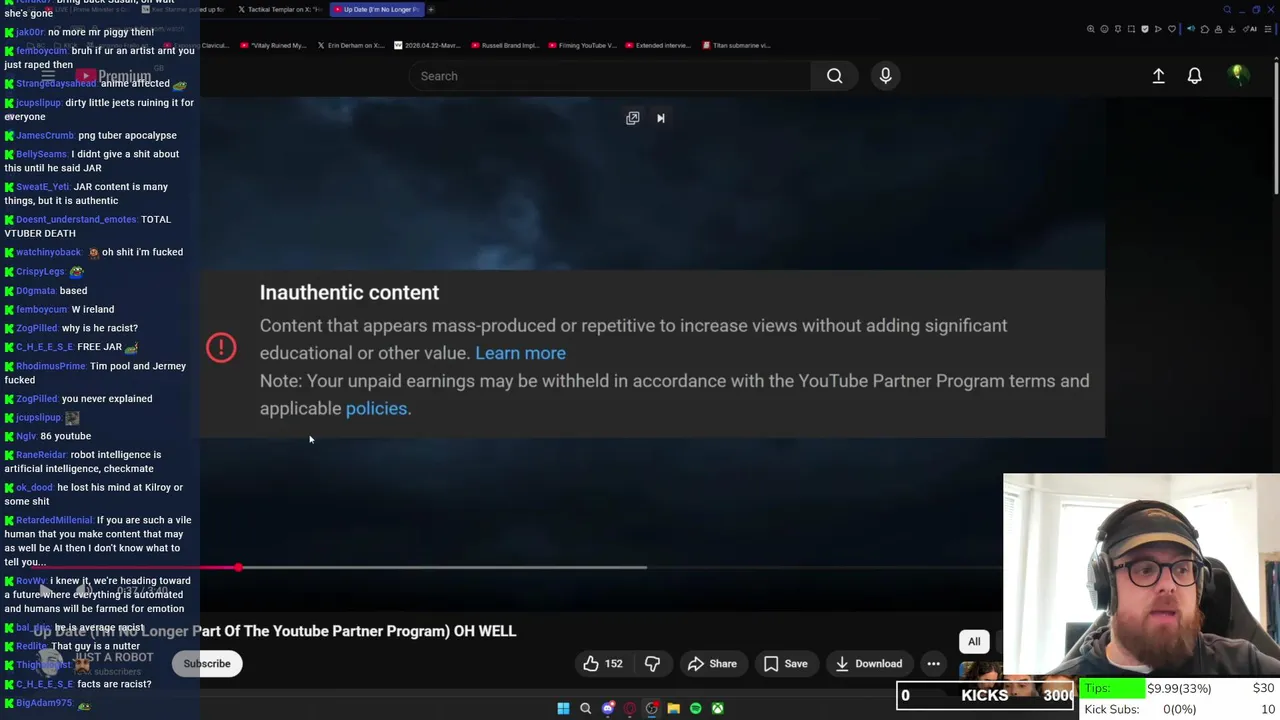
Task: Open the YouTube account avatar menu
Action: pos(1238,76)
